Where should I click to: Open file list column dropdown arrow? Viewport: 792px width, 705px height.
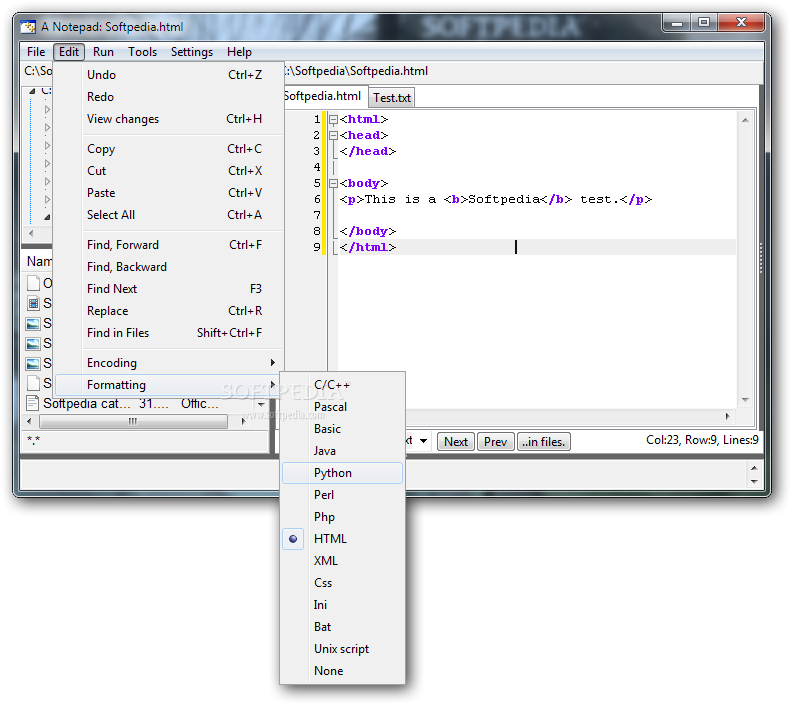(x=261, y=404)
